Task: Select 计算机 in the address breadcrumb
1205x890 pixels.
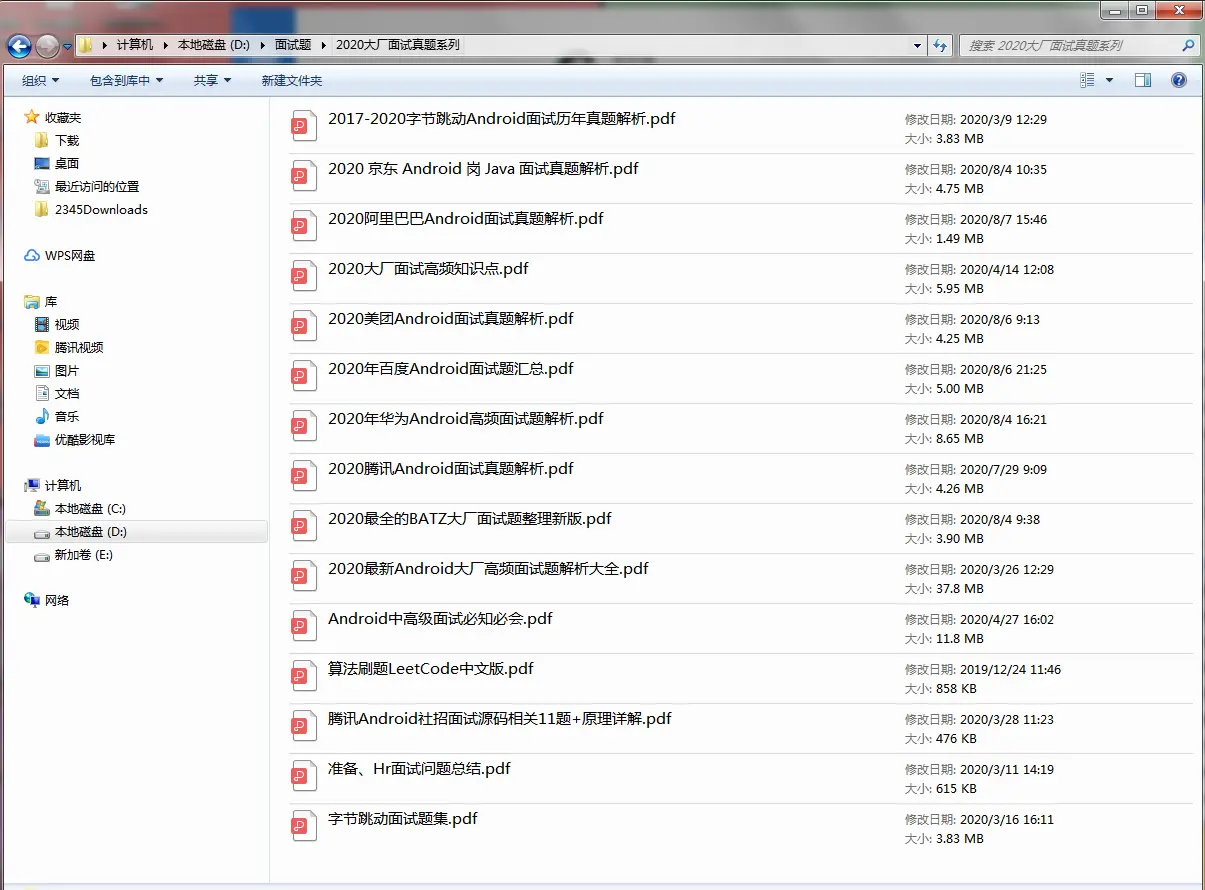Action: coord(135,45)
